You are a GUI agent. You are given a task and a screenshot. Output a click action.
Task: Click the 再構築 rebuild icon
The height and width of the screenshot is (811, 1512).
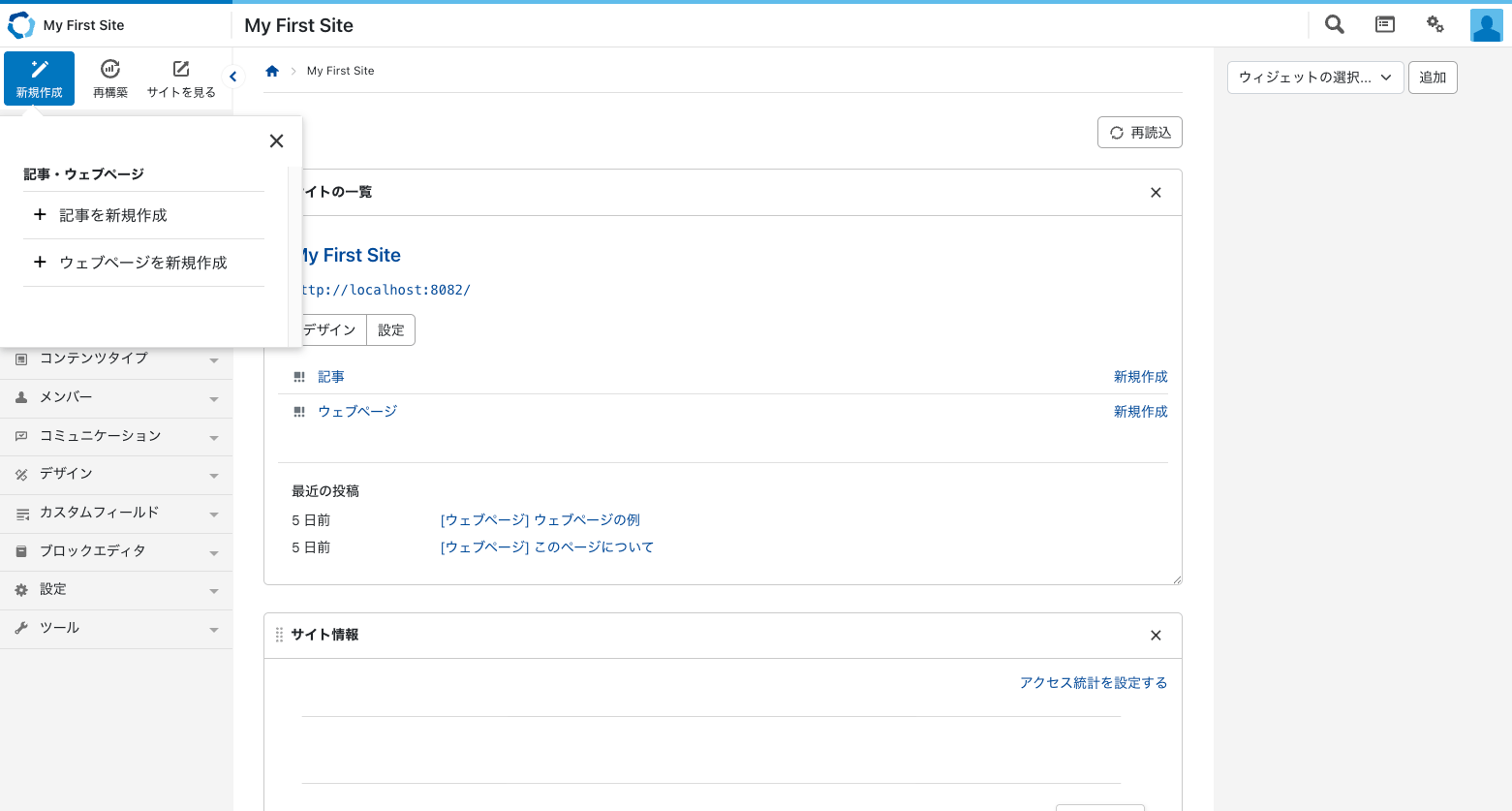pos(110,69)
